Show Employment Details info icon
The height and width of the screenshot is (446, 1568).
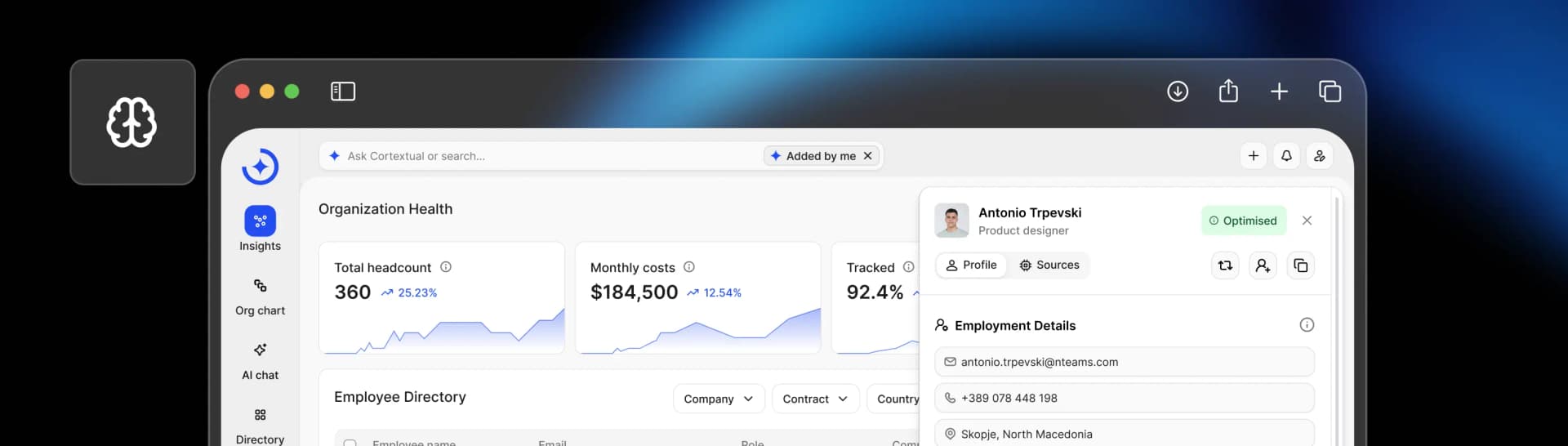pos(1307,325)
